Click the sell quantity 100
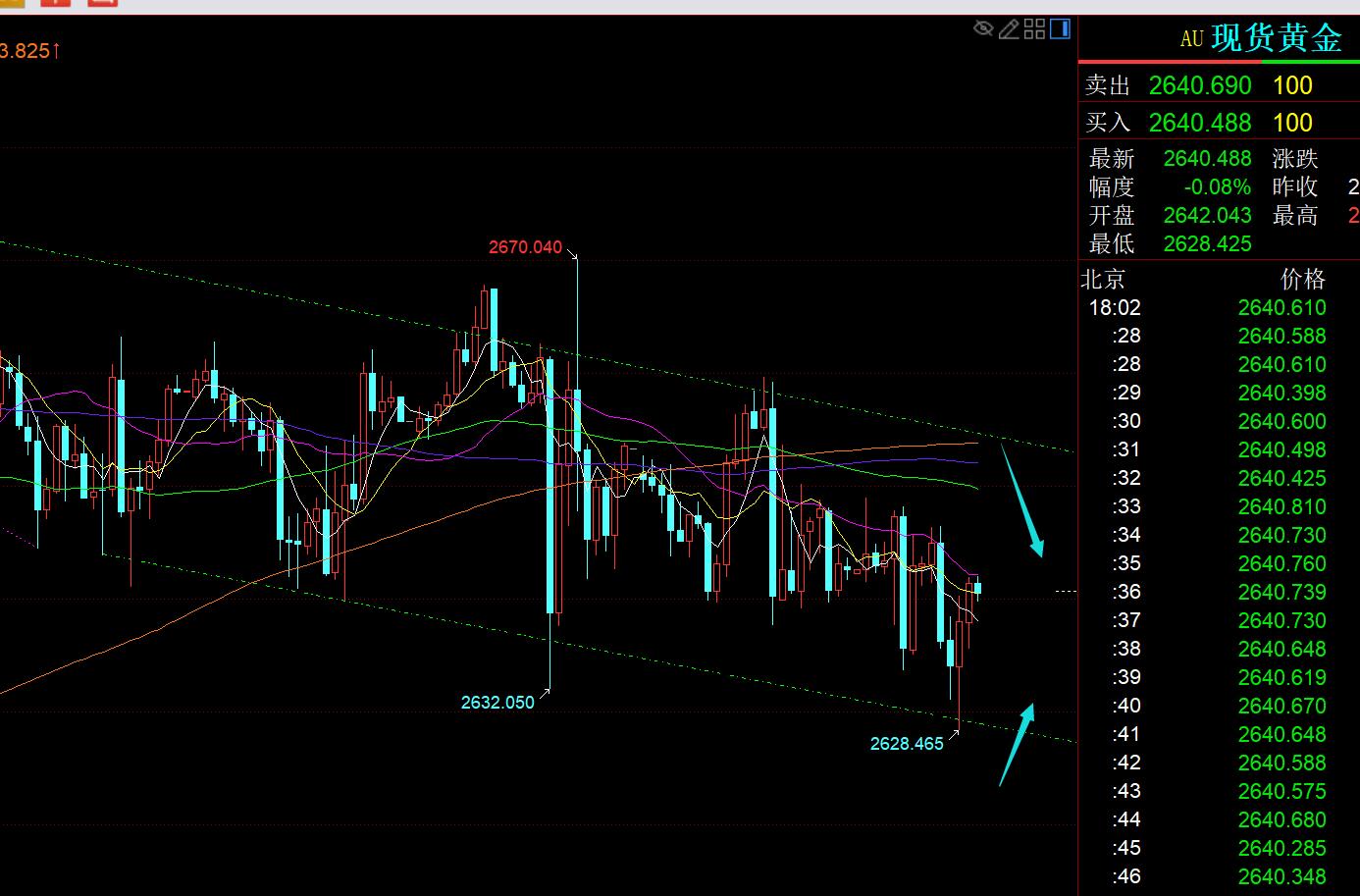This screenshot has width=1360, height=896. pos(1292,85)
